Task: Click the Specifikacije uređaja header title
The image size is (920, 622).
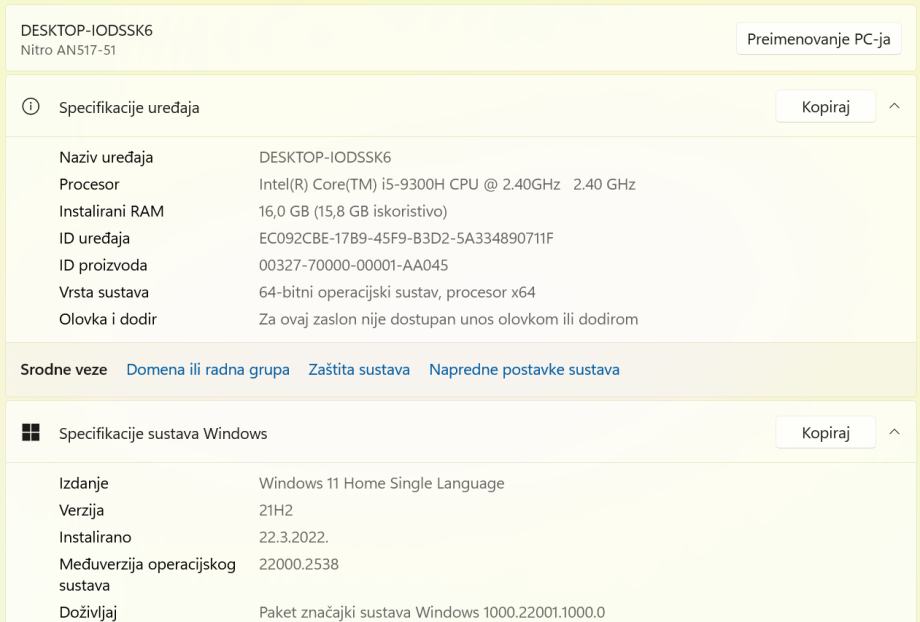Action: pyautogui.click(x=129, y=108)
